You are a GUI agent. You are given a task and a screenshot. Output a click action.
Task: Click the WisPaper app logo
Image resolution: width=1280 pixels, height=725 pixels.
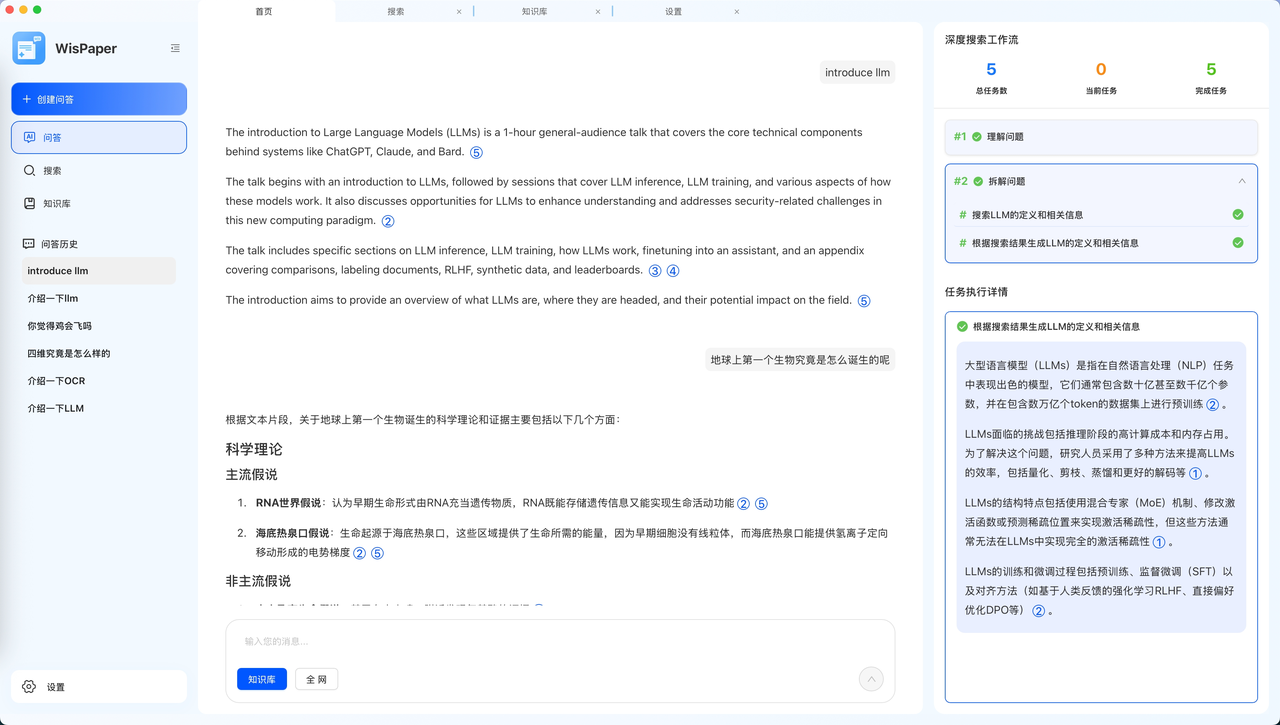point(29,47)
